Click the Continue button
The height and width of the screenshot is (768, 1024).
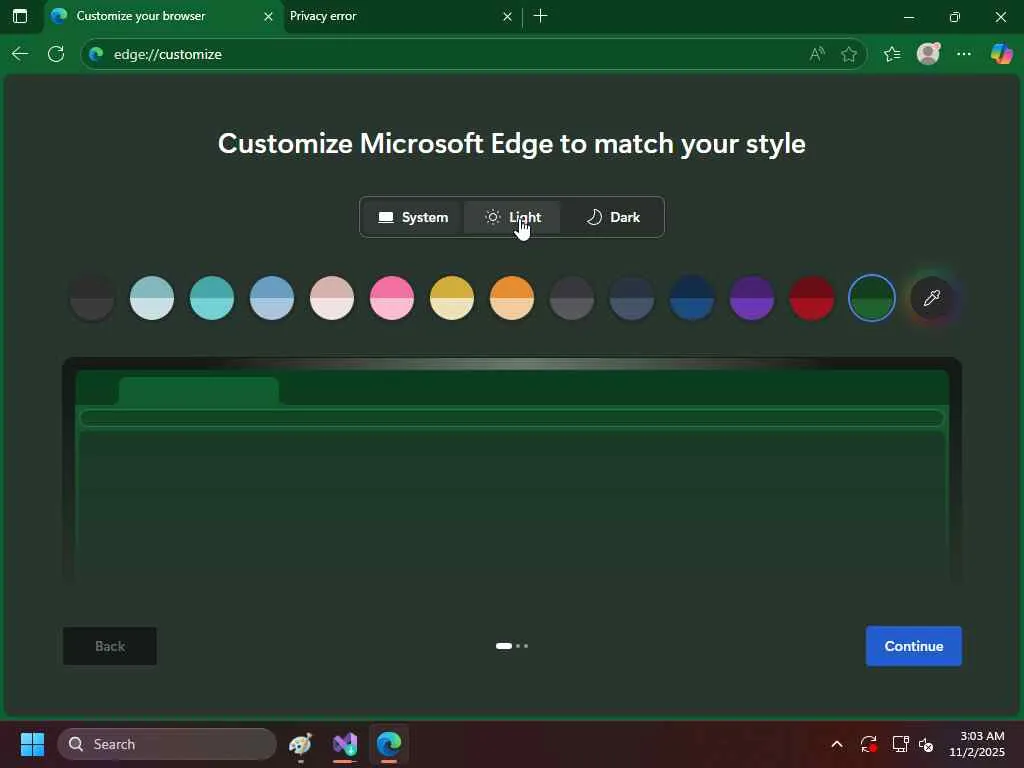914,646
